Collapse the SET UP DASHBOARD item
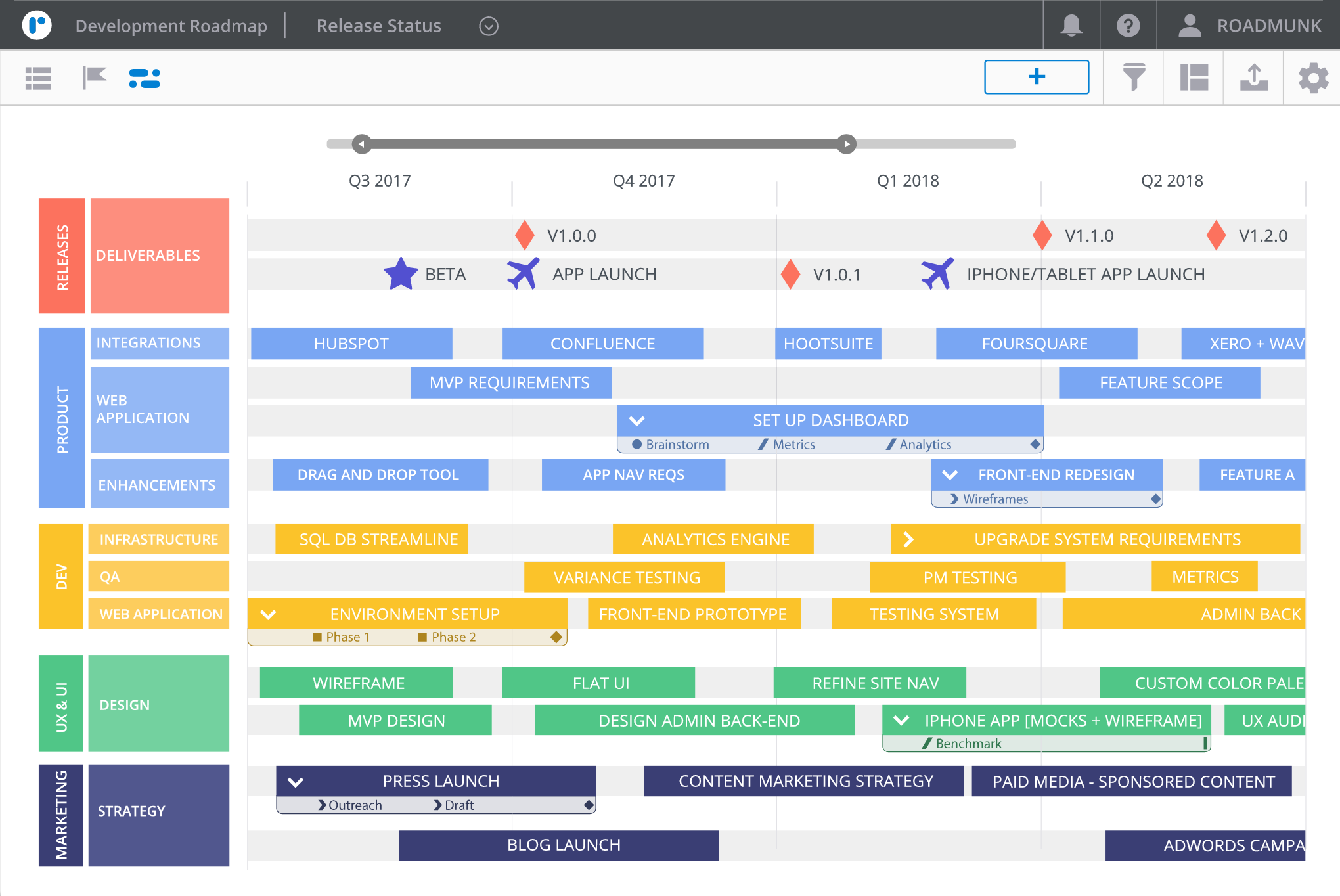Viewport: 1340px width, 896px height. [636, 420]
